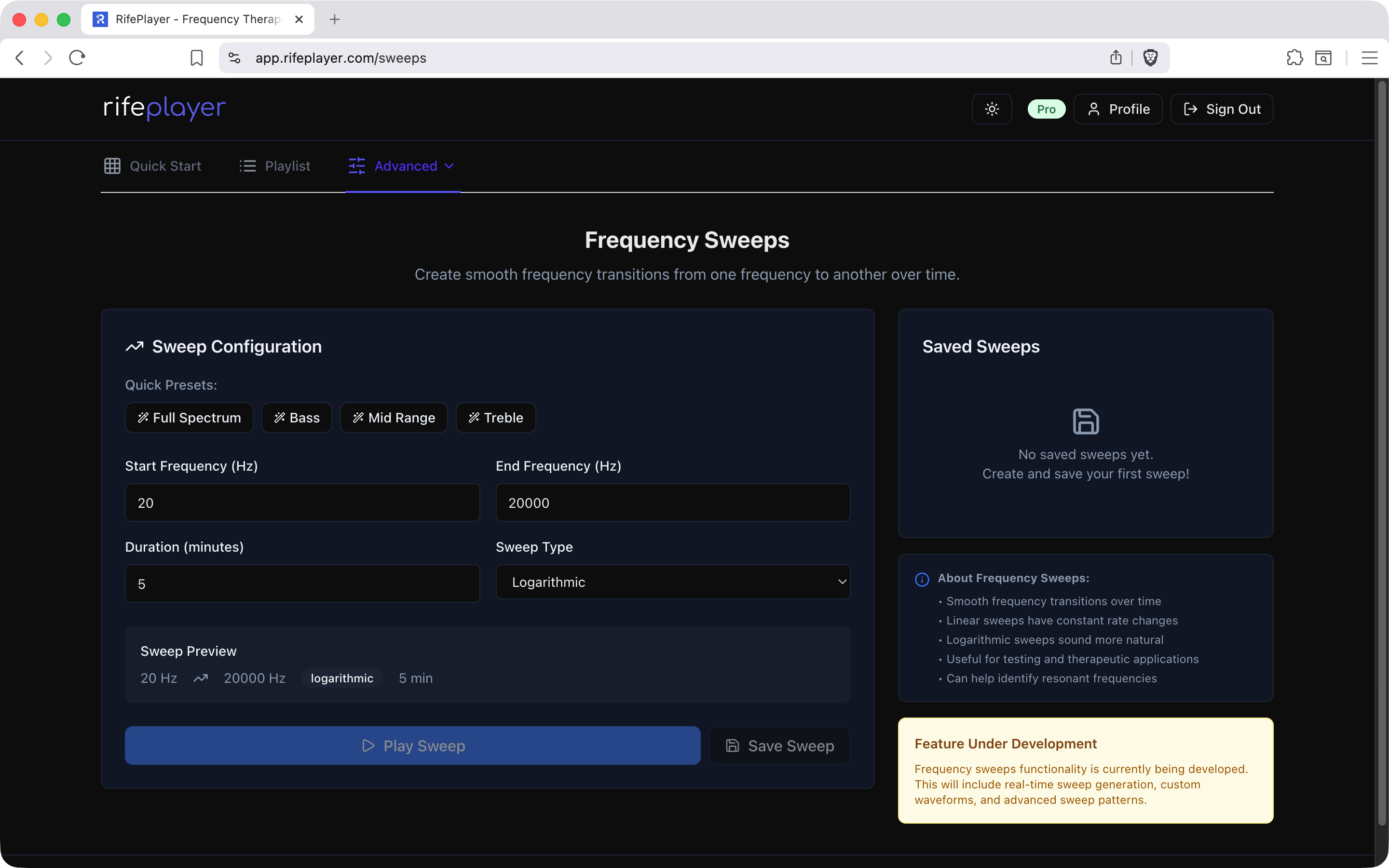Click the Play Sweep button
This screenshot has width=1389, height=868.
pyautogui.click(x=413, y=746)
